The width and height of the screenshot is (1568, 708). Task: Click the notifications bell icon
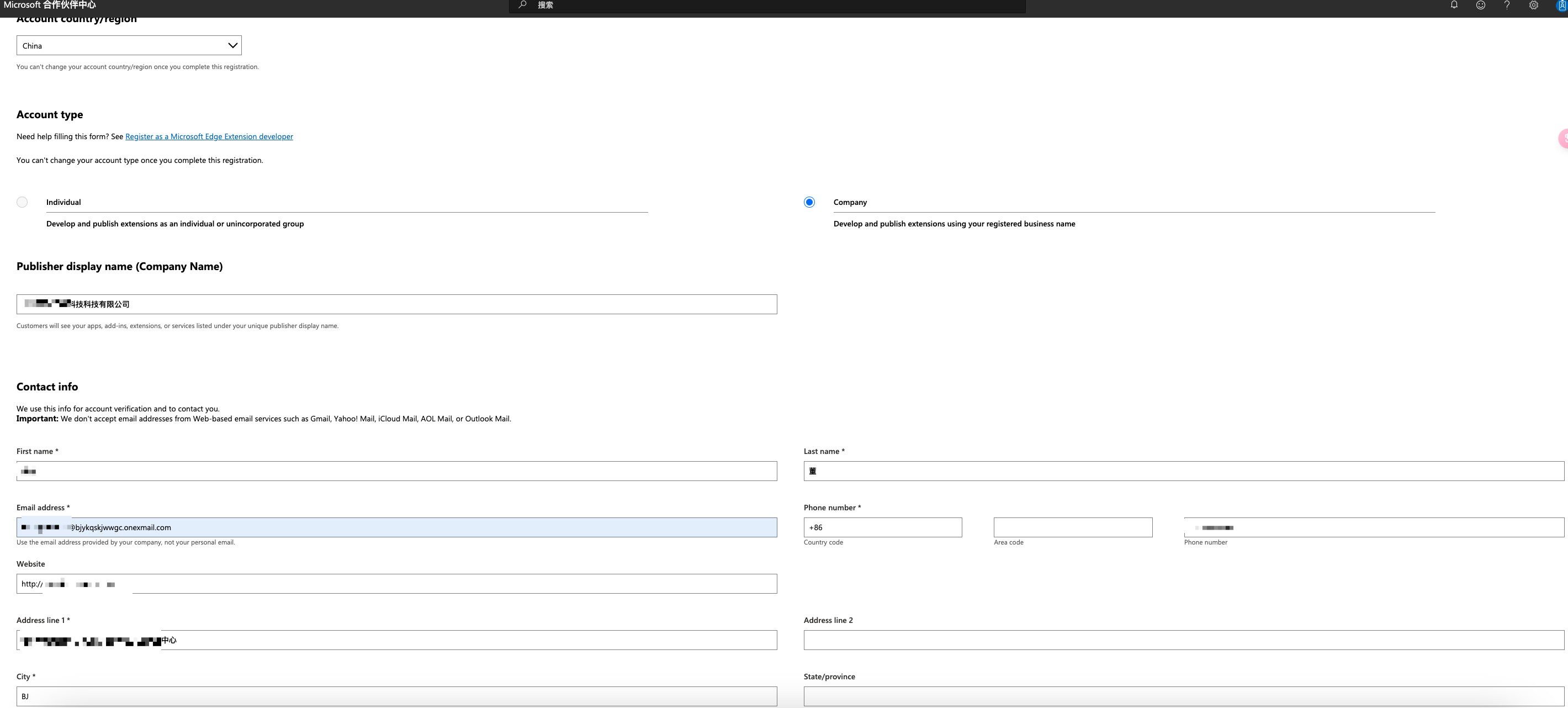click(x=1454, y=5)
